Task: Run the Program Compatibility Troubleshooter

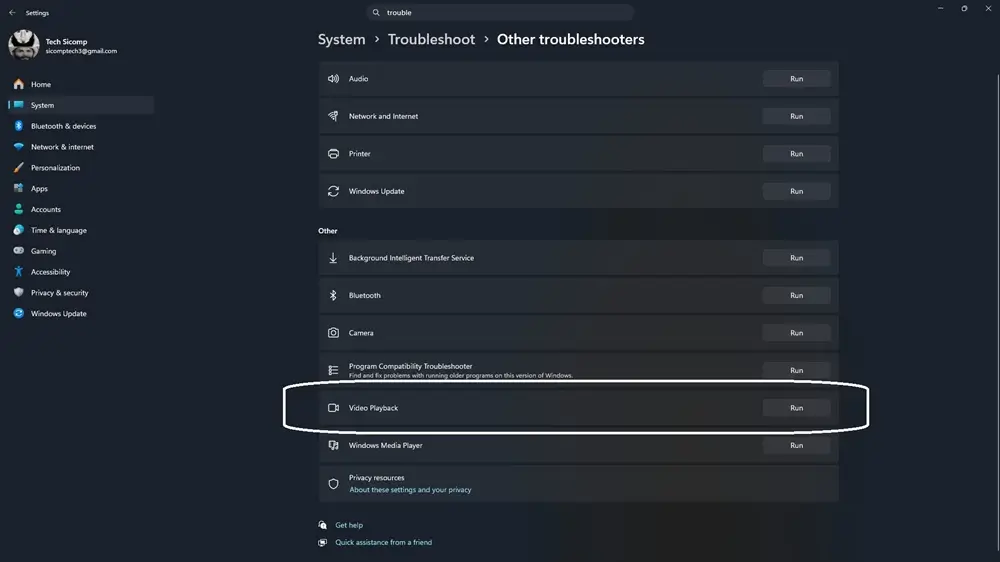Action: click(x=797, y=370)
